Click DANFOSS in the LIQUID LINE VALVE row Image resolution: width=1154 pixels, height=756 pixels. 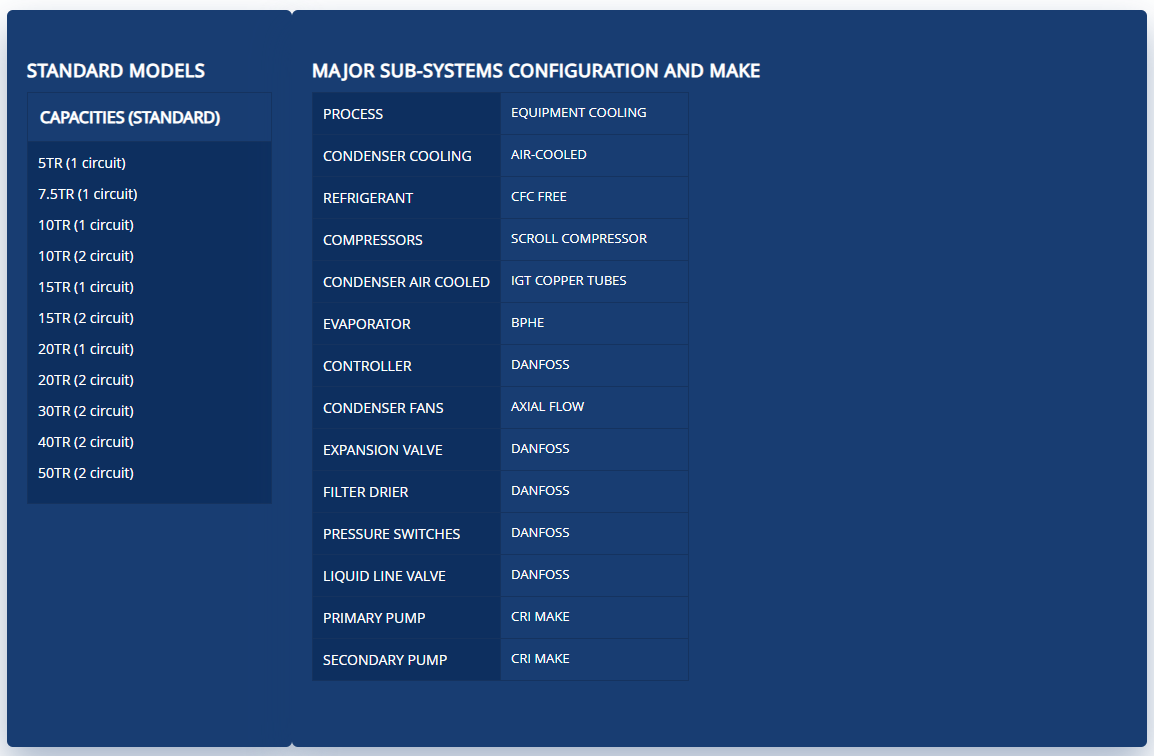(540, 574)
